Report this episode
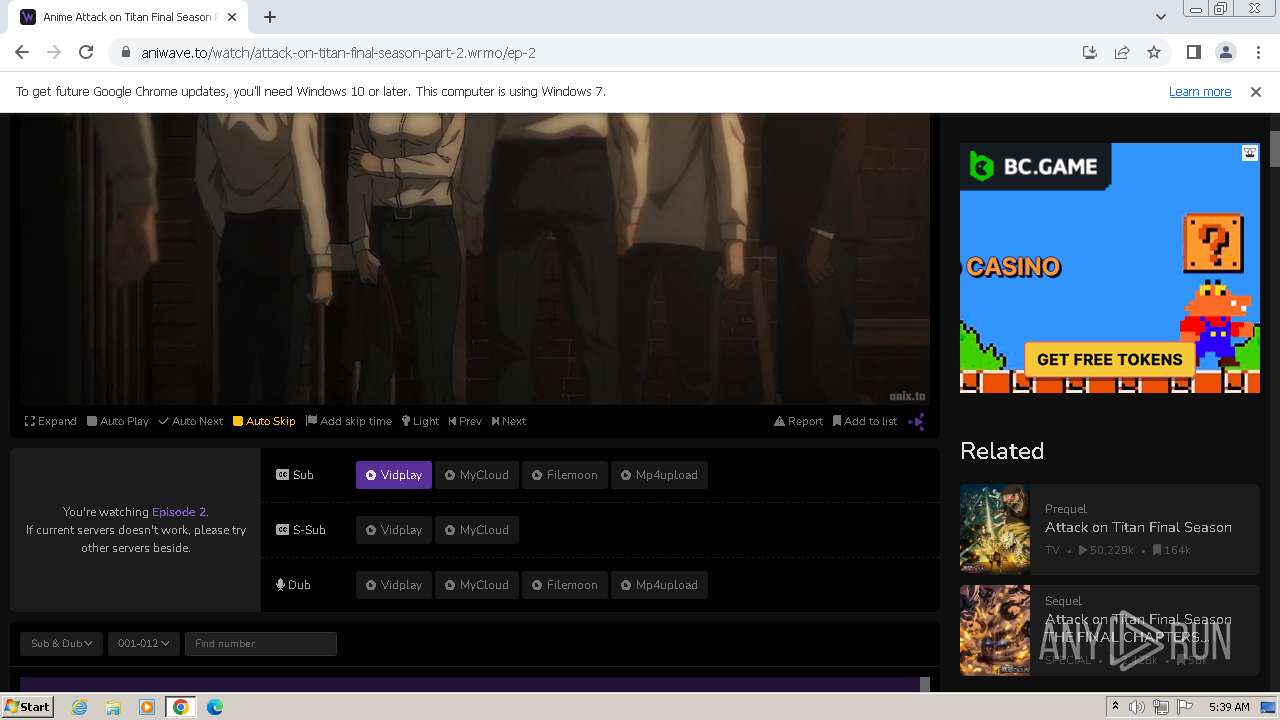The width and height of the screenshot is (1280, 720). [x=798, y=421]
